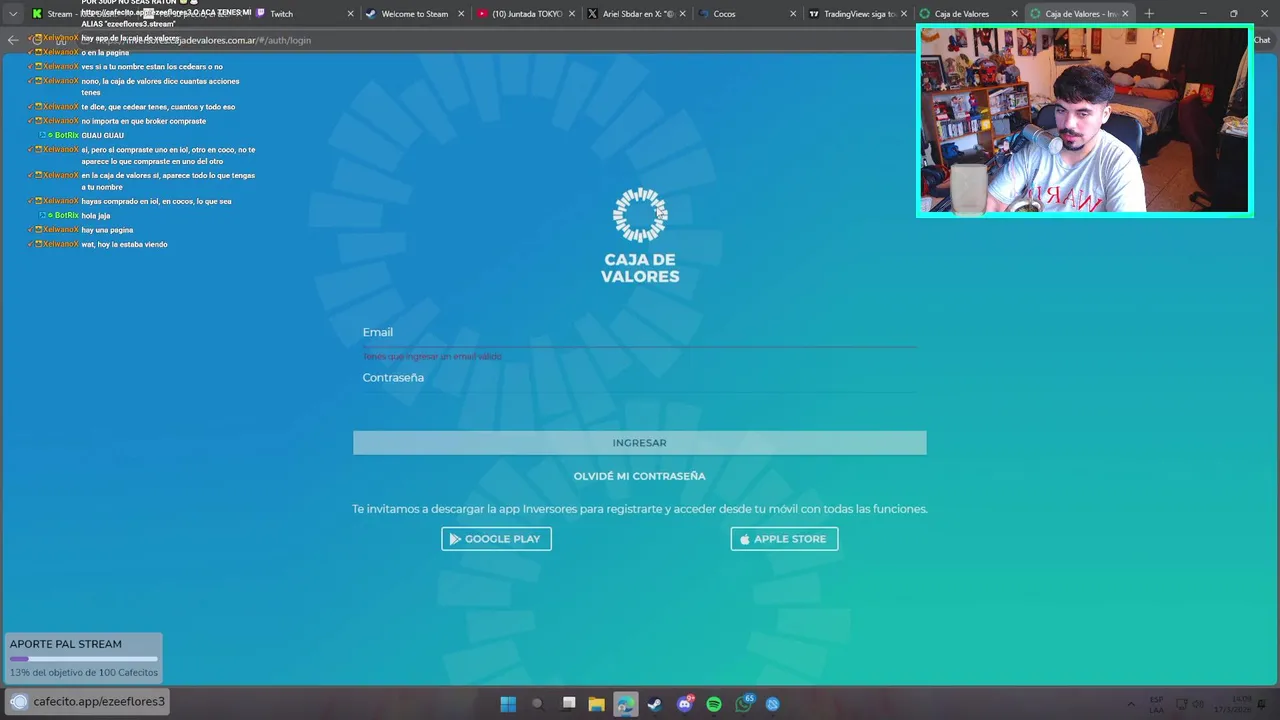The image size is (1280, 720).
Task: Click the 'Te invitamos a descargar' text
Action: pos(640,509)
